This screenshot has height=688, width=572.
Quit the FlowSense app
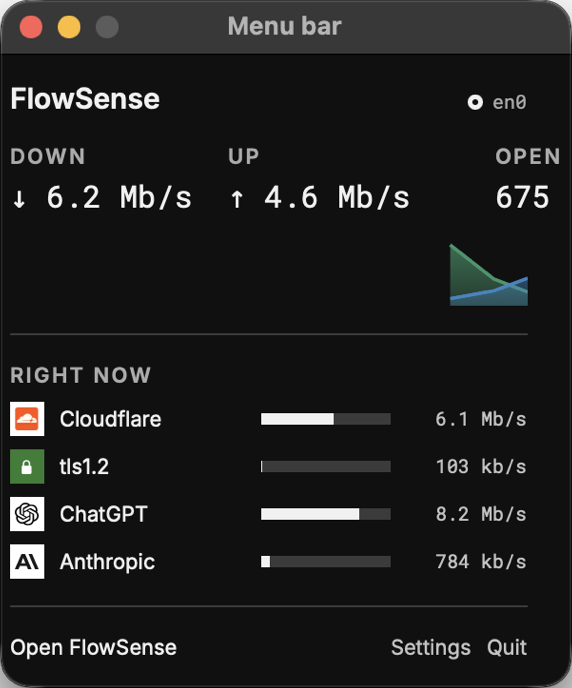point(507,648)
